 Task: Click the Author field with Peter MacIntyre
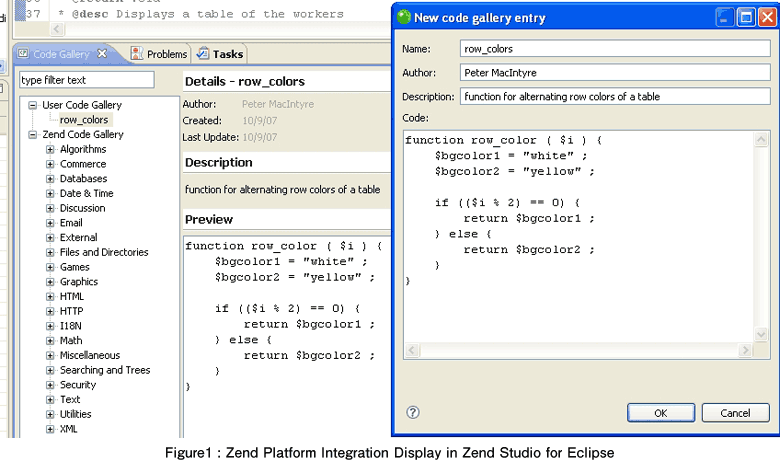(x=615, y=73)
